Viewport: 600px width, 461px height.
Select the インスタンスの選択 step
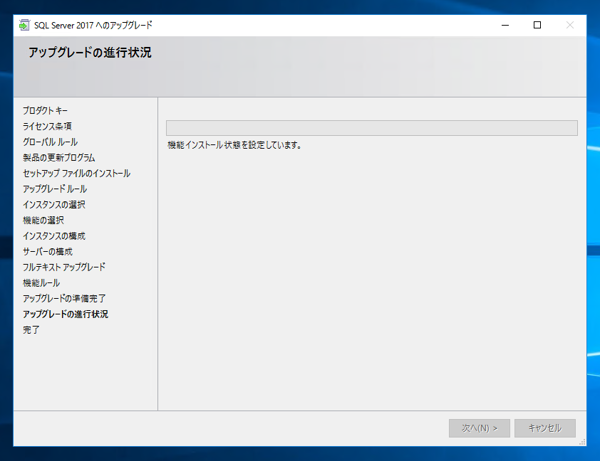54,205
